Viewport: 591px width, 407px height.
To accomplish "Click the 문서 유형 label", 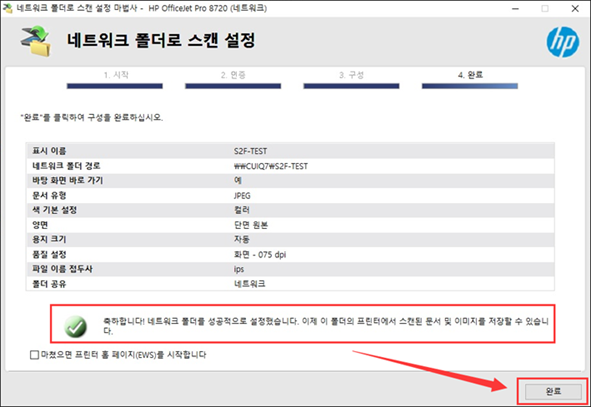I will [x=49, y=196].
